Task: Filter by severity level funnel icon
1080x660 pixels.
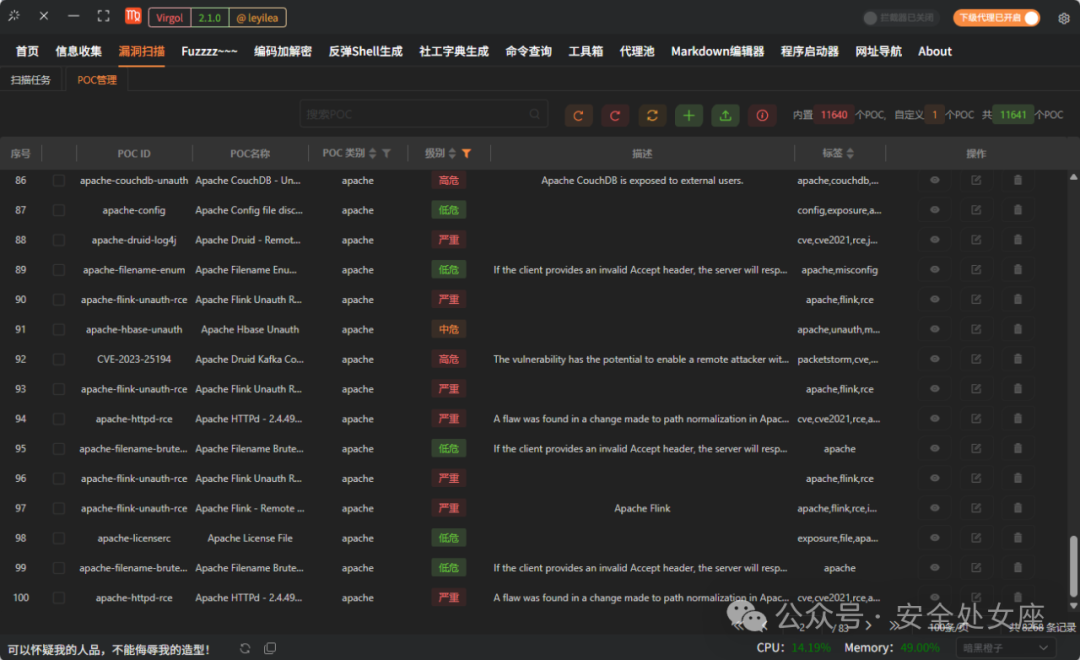Action: click(466, 153)
